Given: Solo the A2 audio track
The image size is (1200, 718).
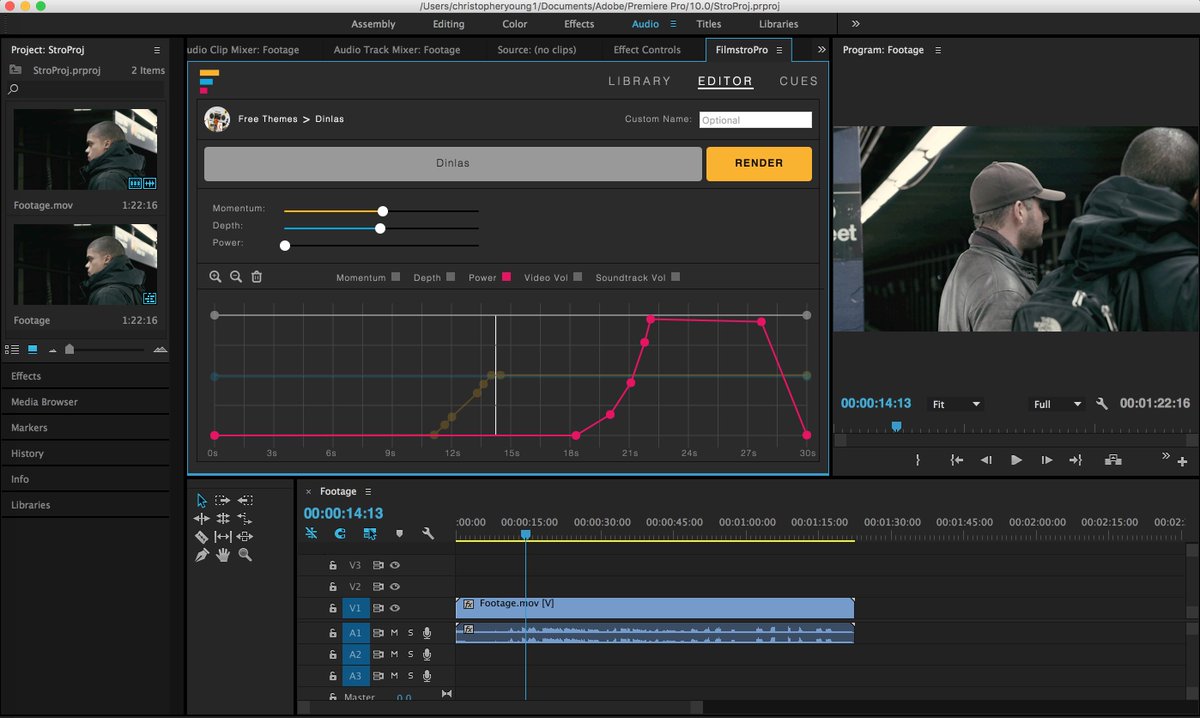Looking at the screenshot, I should pos(410,654).
